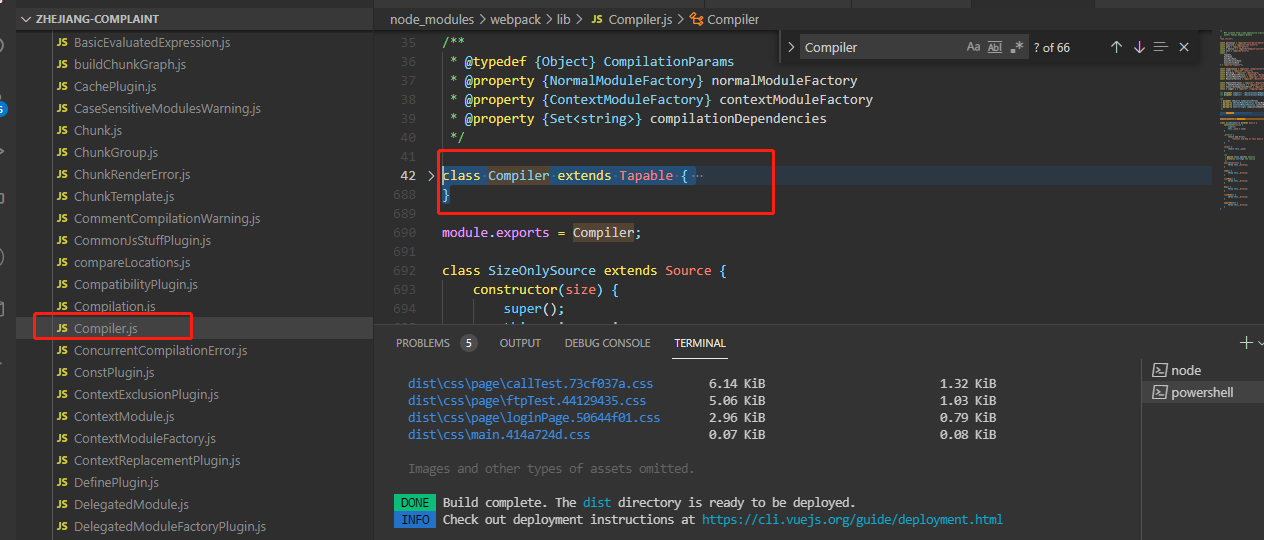Click the new terminal plus icon

click(x=1246, y=343)
